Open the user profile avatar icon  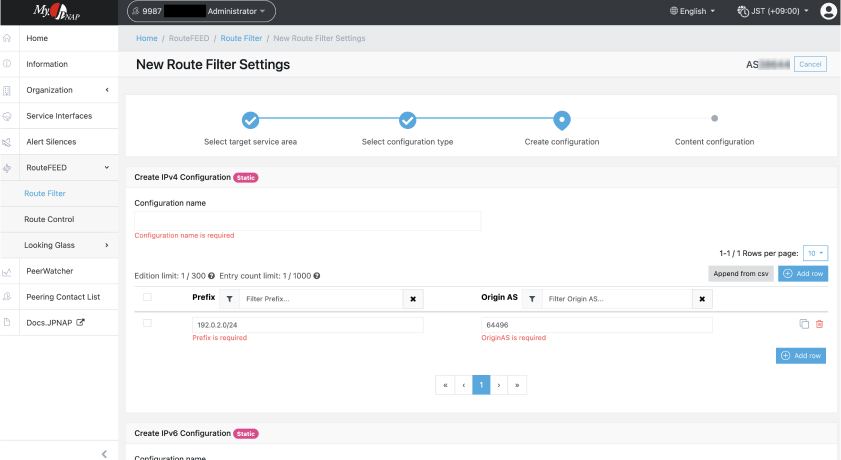(x=827, y=12)
